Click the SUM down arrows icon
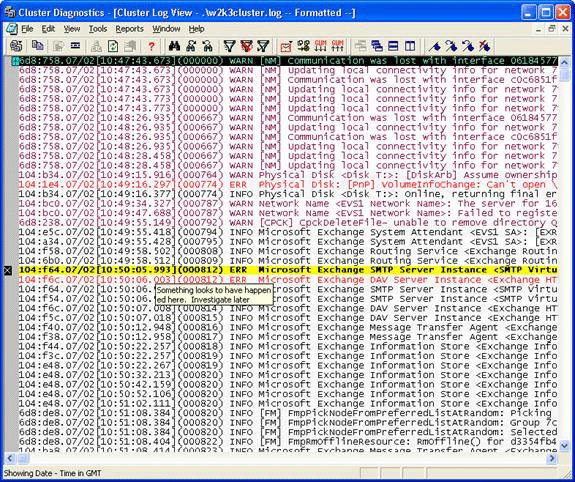 321,46
